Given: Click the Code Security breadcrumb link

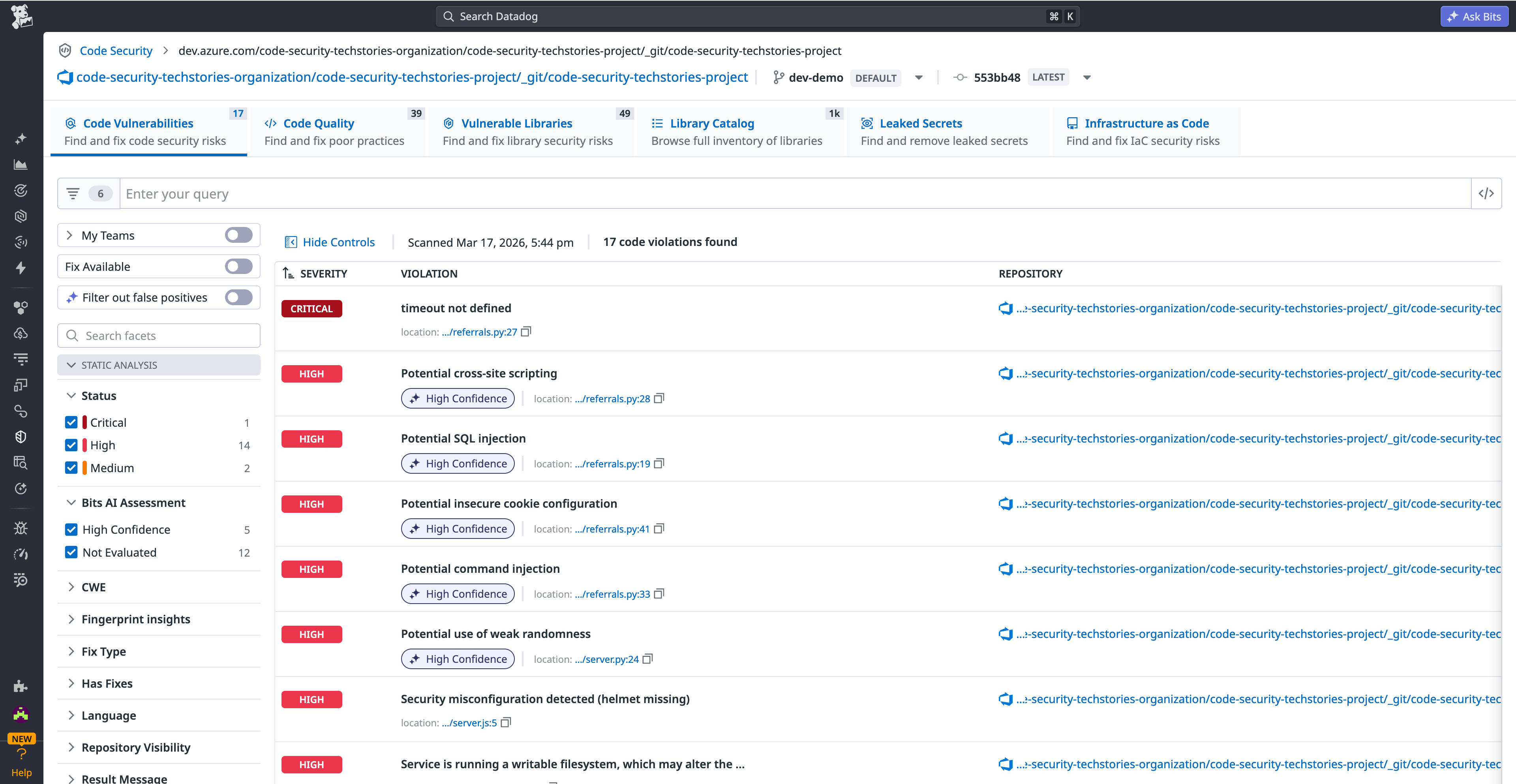Looking at the screenshot, I should click(x=116, y=51).
